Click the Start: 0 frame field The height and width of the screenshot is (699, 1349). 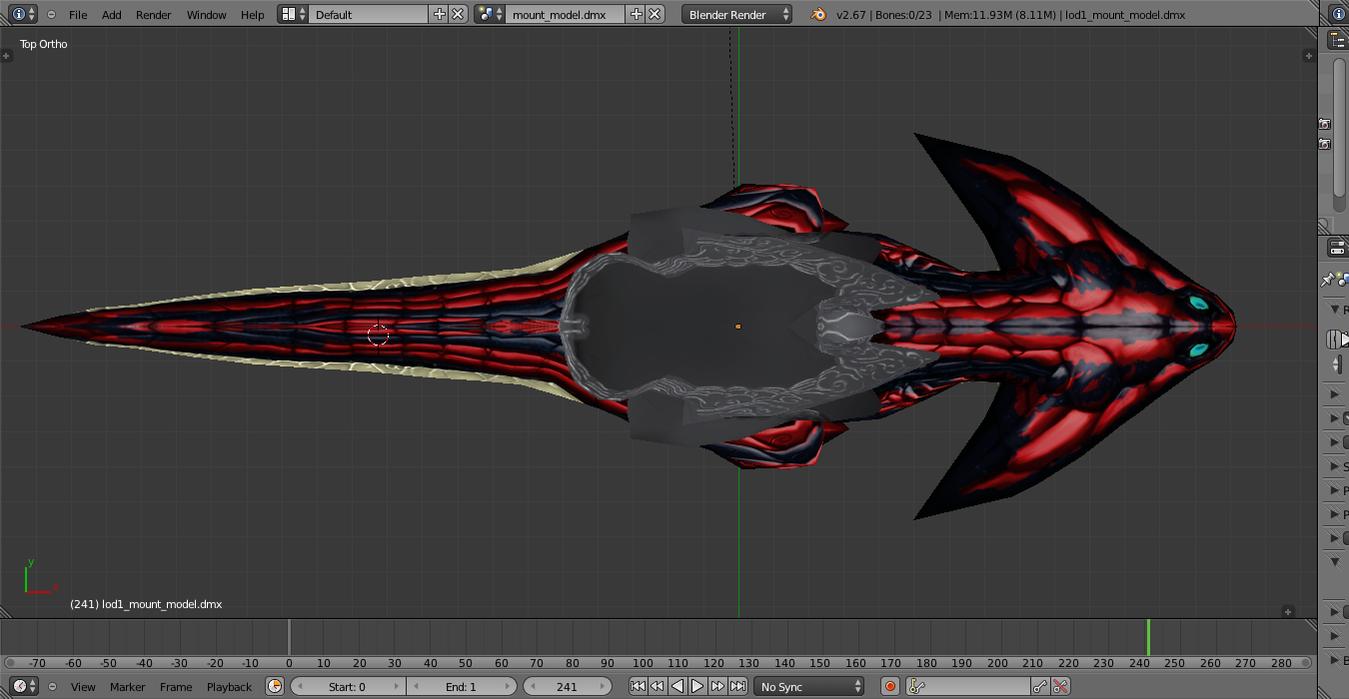tap(347, 686)
